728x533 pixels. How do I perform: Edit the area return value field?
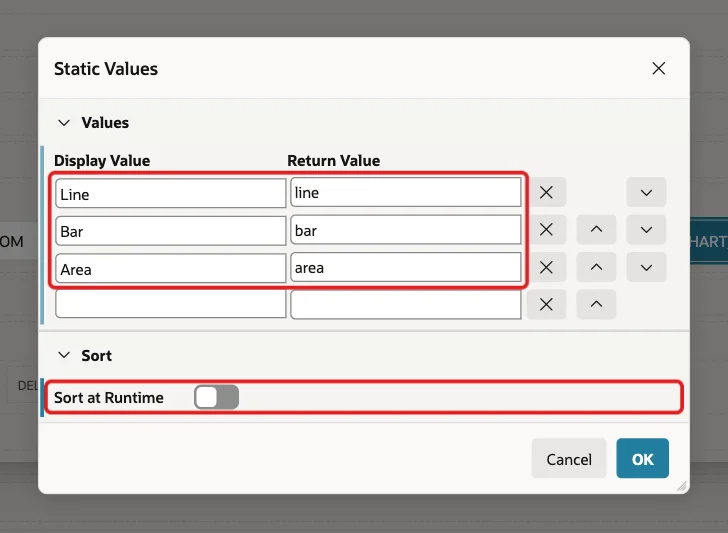[x=406, y=267]
